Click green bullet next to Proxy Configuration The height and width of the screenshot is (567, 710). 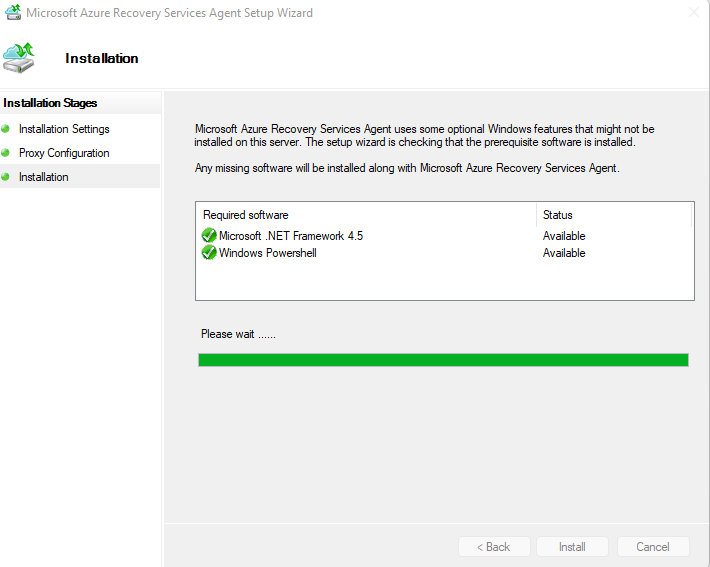click(x=5, y=153)
